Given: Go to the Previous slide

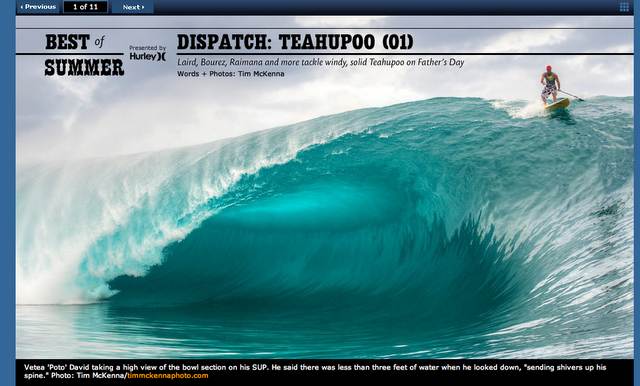Looking at the screenshot, I should pyautogui.click(x=38, y=7).
